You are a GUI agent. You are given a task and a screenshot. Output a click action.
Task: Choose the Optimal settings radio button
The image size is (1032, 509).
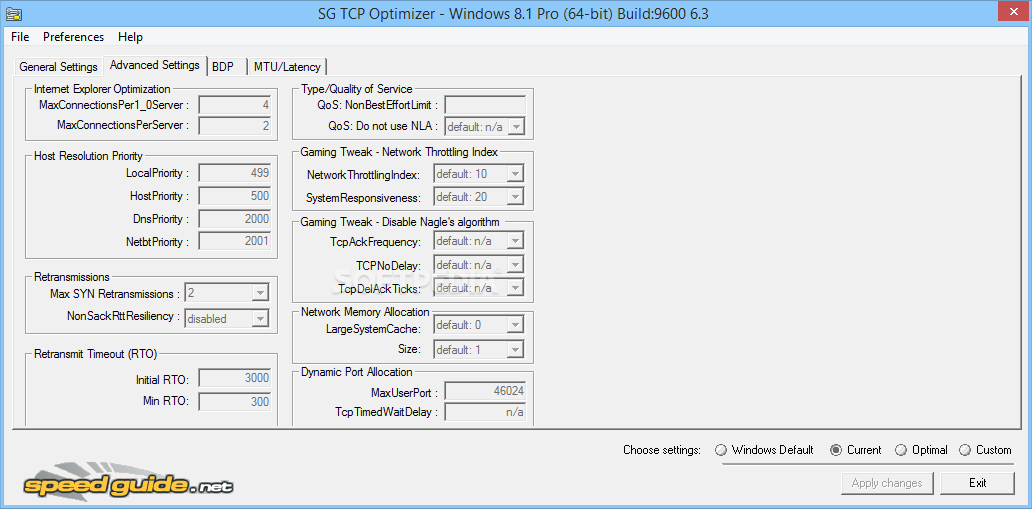click(921, 450)
